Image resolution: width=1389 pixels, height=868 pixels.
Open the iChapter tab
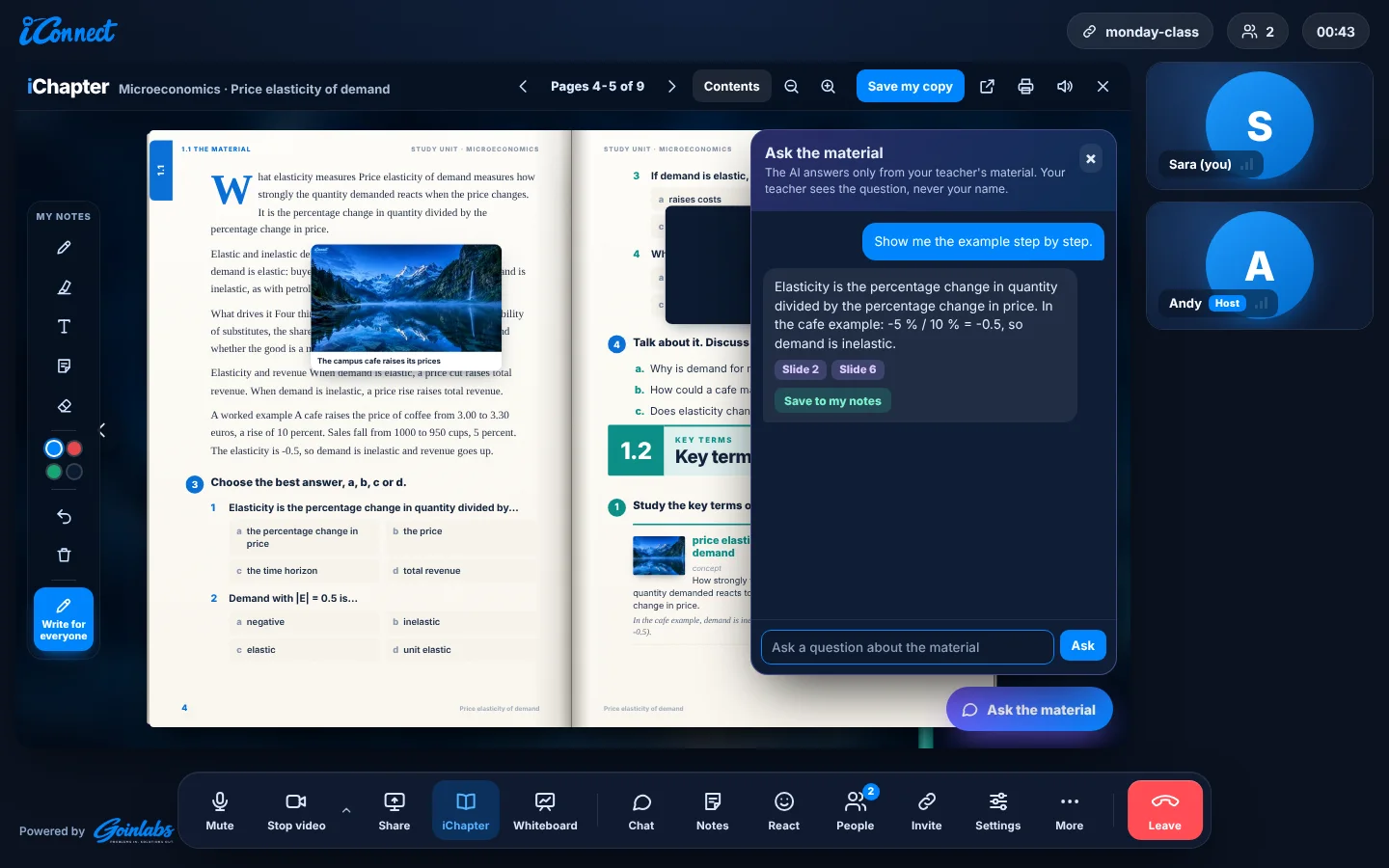466,811
